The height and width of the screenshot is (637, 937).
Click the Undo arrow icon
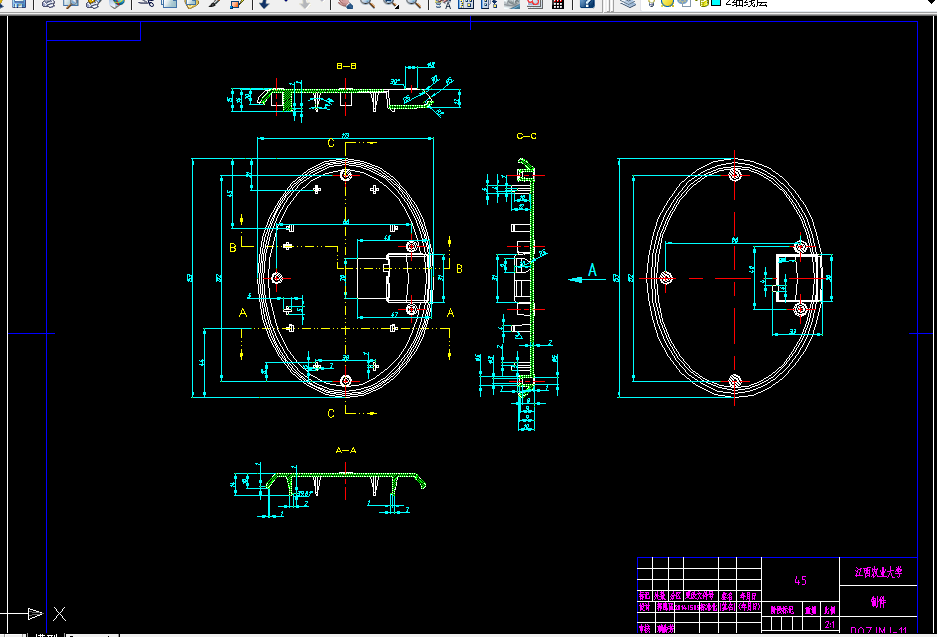(x=264, y=3)
